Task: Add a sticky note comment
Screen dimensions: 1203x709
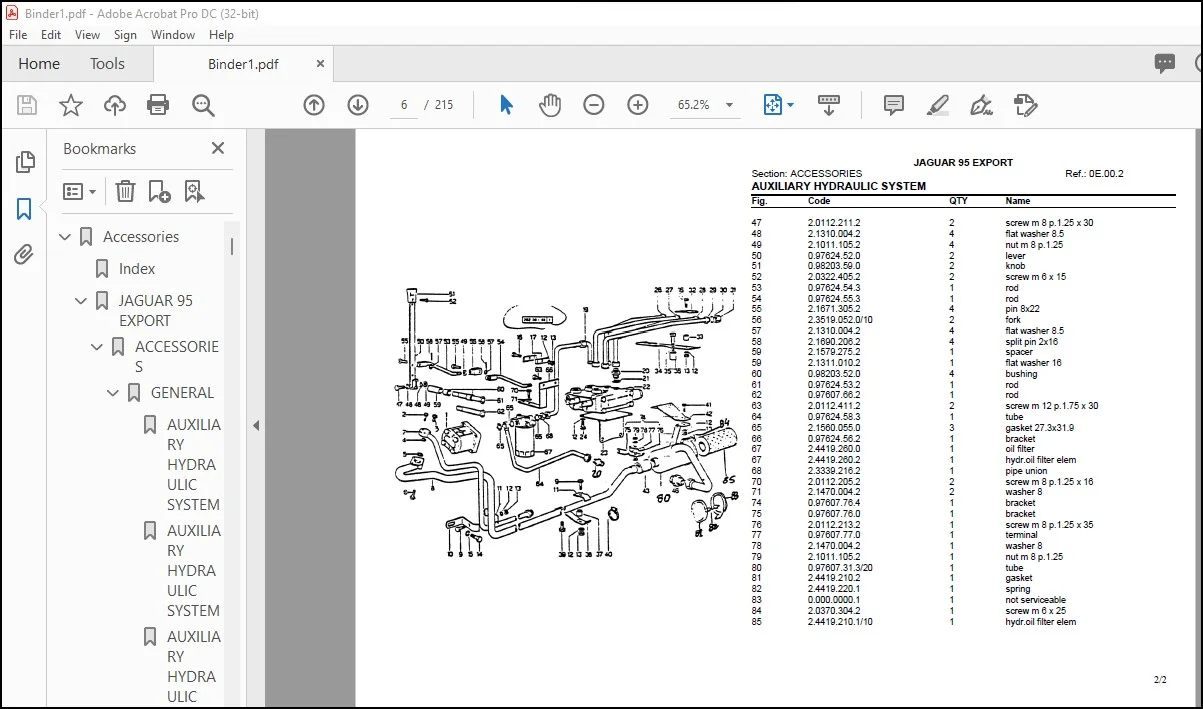Action: pyautogui.click(x=894, y=105)
